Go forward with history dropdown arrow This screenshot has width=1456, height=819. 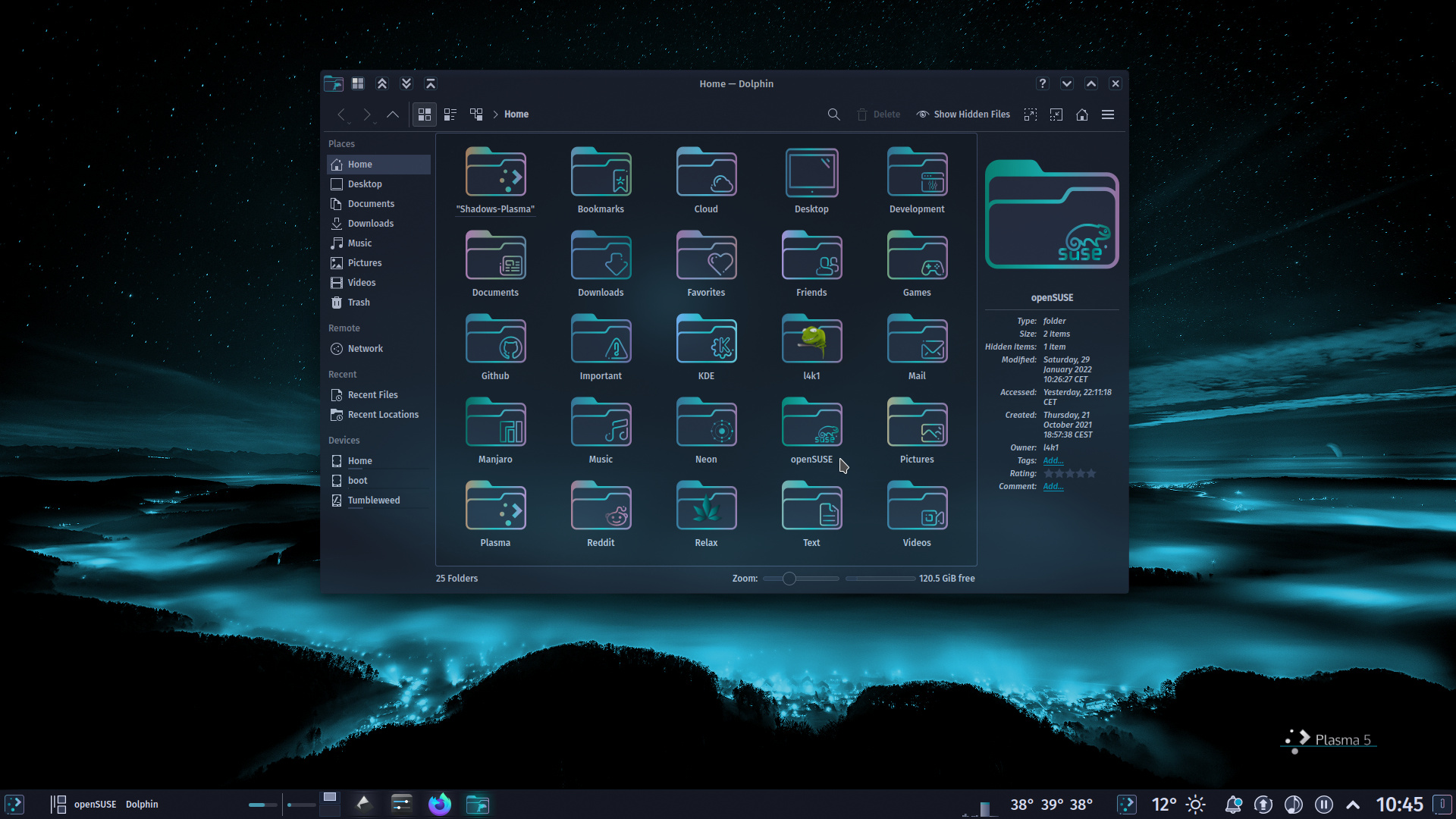[x=368, y=115]
